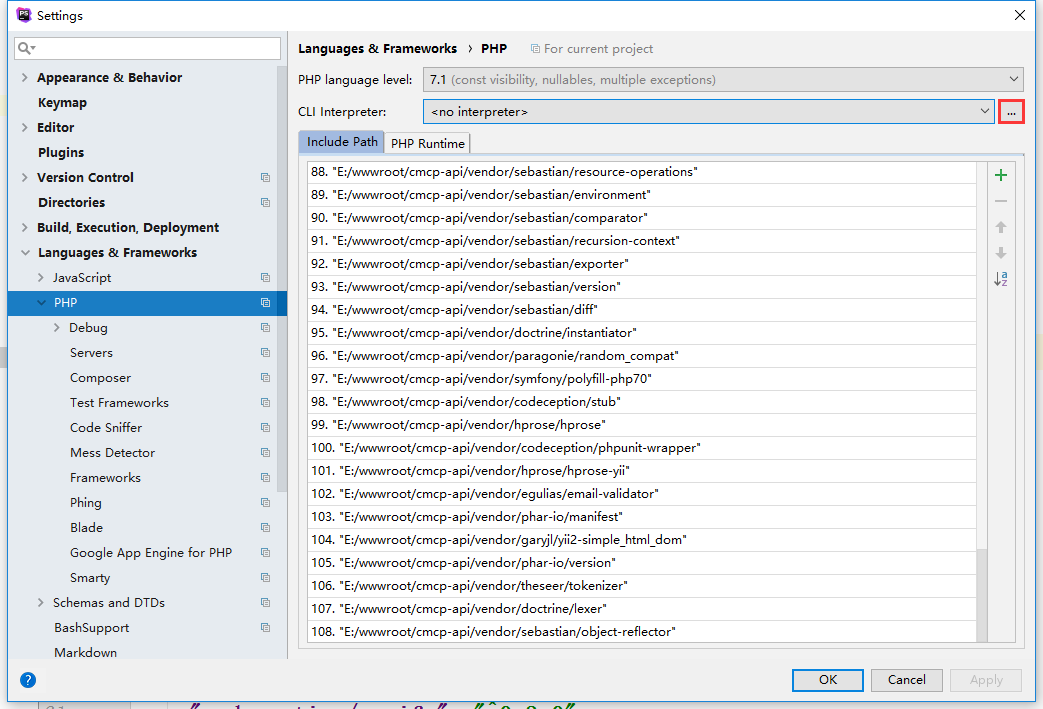Click the minus remove path icon

click(x=1000, y=201)
